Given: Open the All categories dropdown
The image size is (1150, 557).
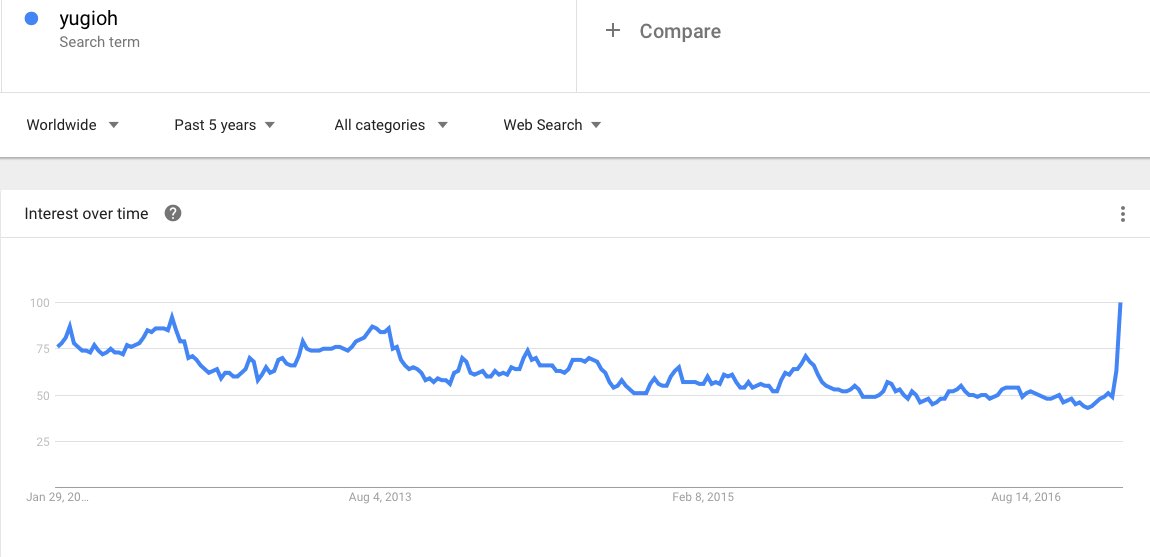Looking at the screenshot, I should [390, 125].
